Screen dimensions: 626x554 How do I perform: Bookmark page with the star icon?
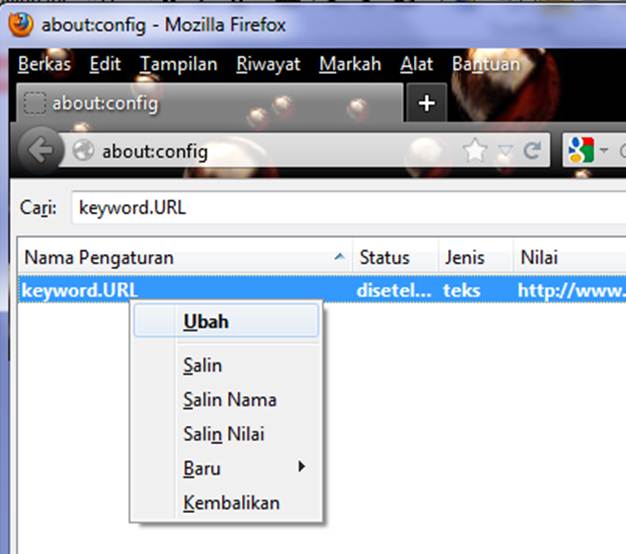tap(475, 150)
